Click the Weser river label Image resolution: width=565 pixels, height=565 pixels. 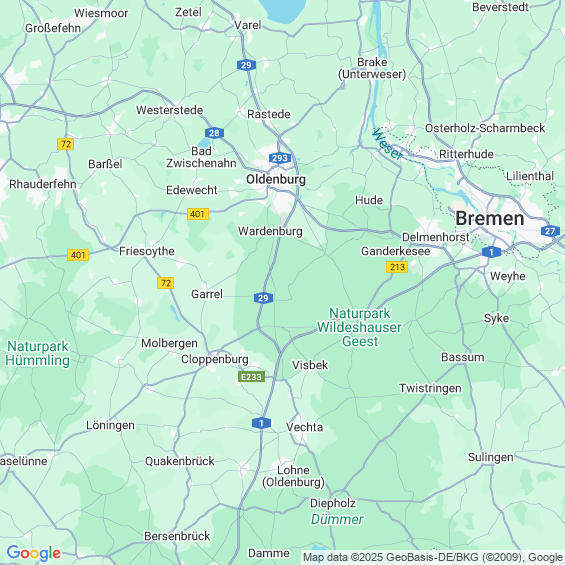click(387, 144)
